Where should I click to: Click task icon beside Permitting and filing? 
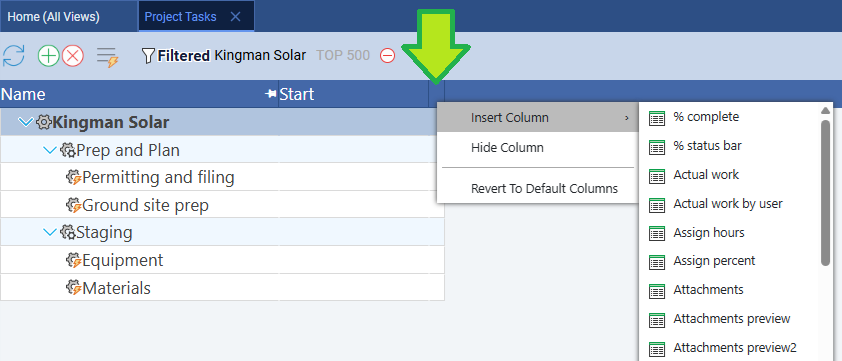[x=74, y=177]
